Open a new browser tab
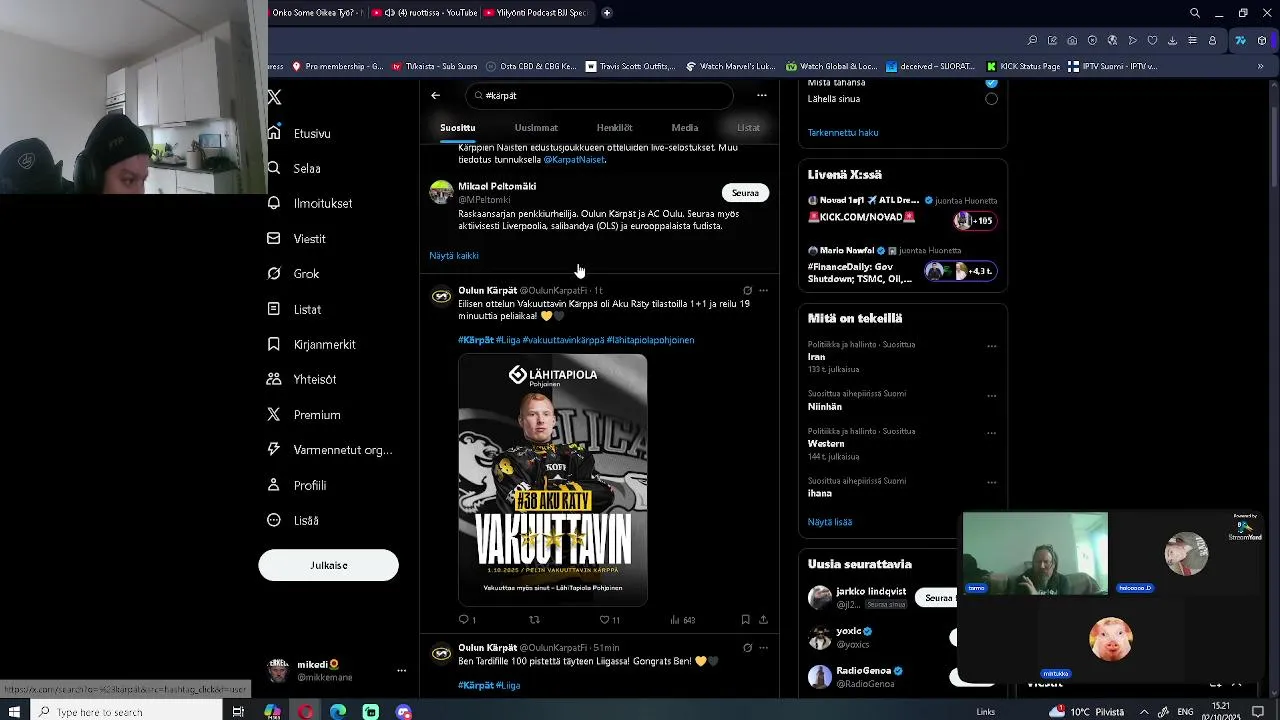 coord(606,13)
